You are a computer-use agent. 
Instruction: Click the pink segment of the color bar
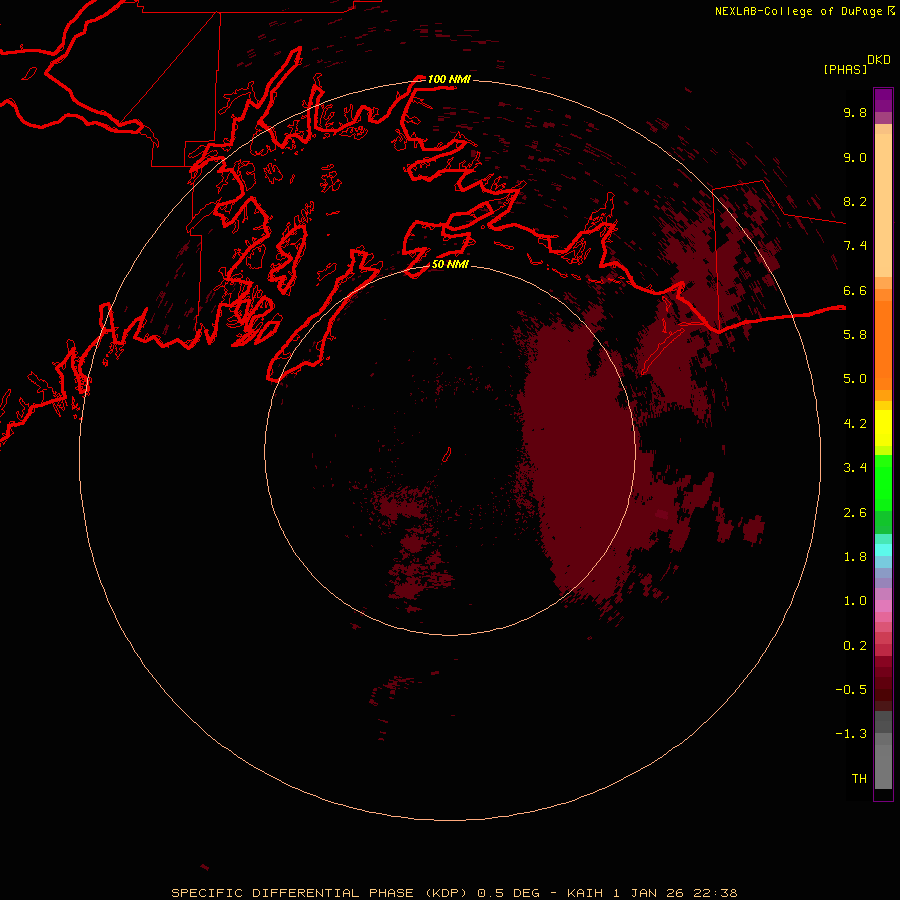tap(883, 606)
